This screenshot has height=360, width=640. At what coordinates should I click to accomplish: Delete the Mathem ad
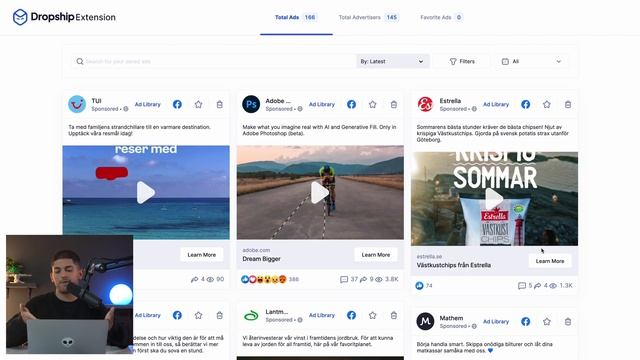[x=568, y=322]
